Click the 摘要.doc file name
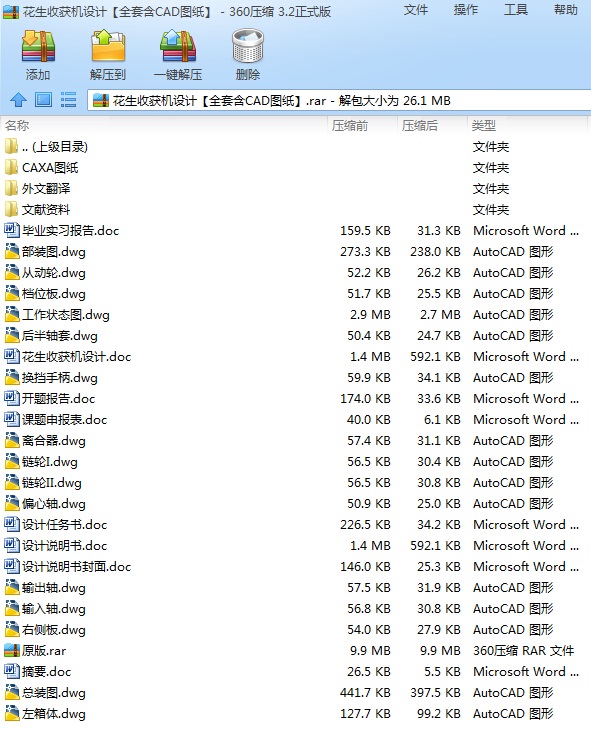This screenshot has width=591, height=729. (x=46, y=671)
